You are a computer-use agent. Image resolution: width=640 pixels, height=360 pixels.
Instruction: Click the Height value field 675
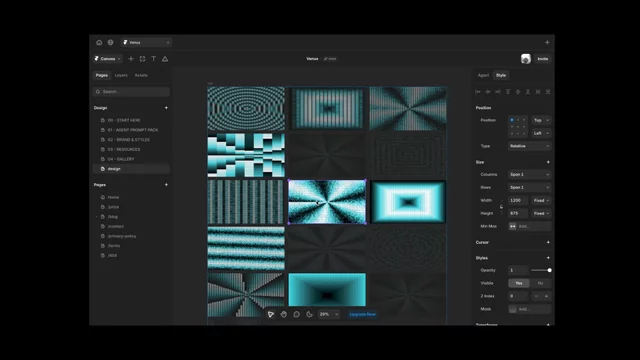[518, 213]
